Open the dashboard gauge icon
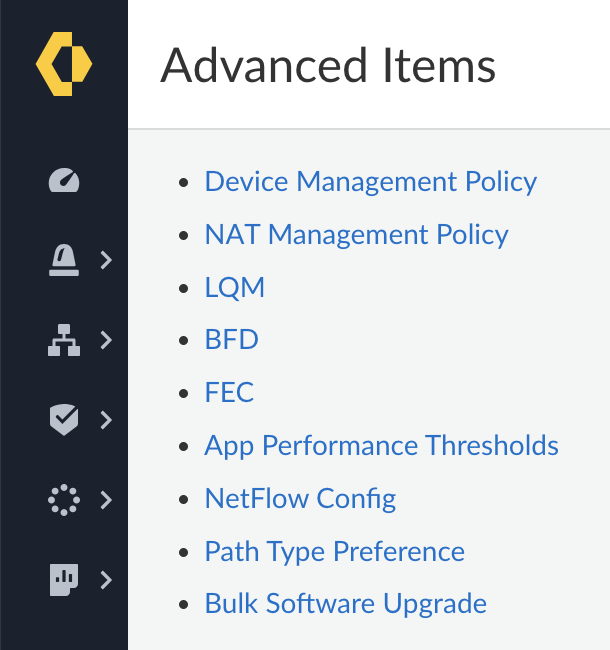This screenshot has width=610, height=650. pos(64,181)
